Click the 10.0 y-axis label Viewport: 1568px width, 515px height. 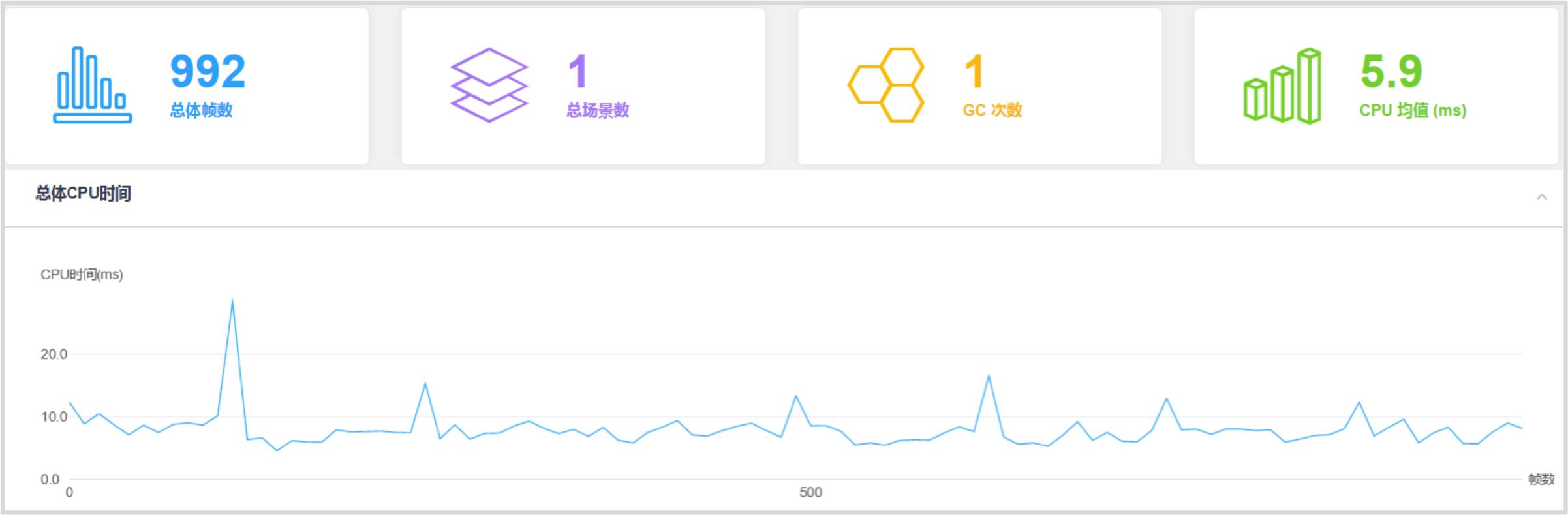click(x=54, y=416)
